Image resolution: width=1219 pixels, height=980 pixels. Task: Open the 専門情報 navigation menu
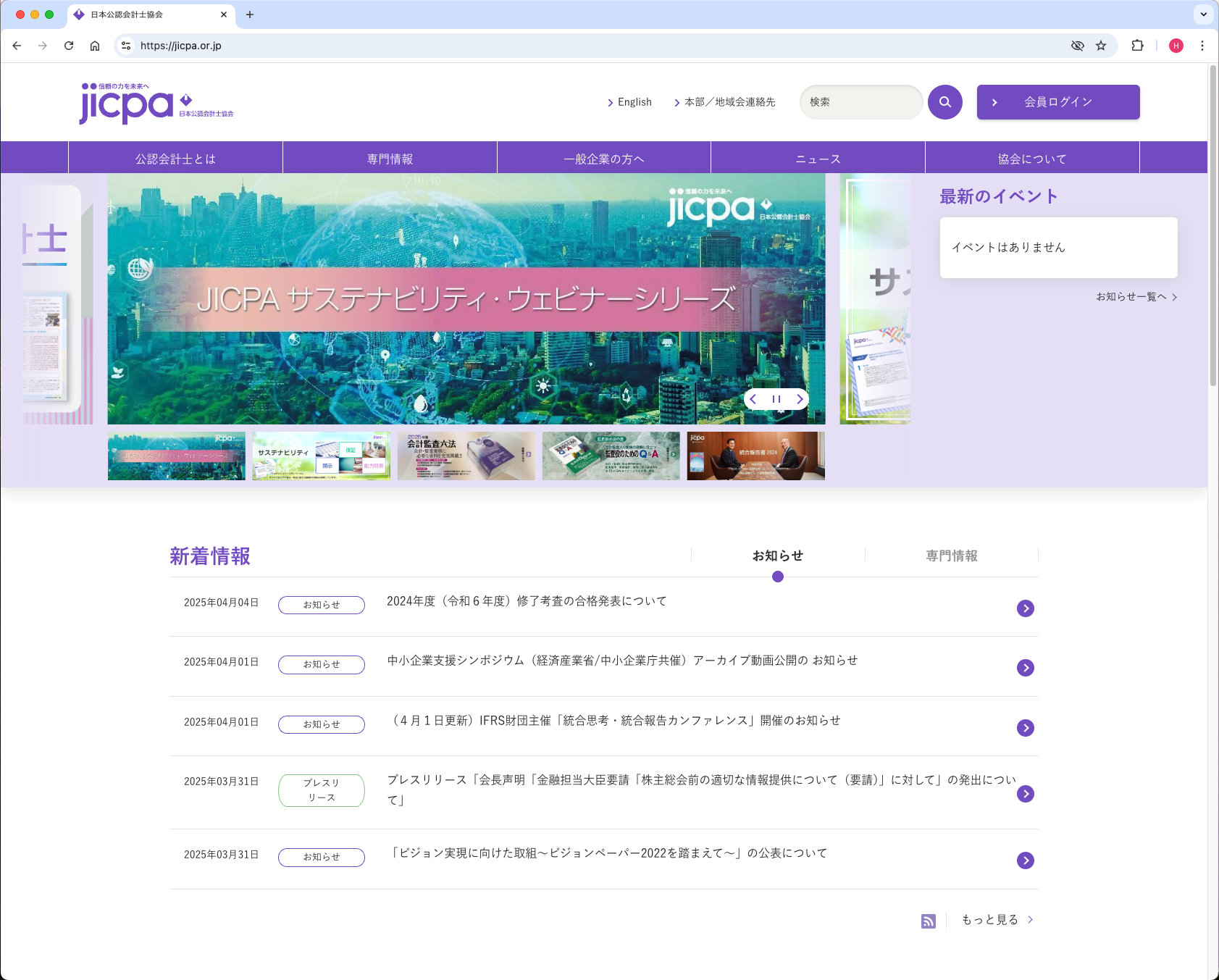click(x=390, y=159)
